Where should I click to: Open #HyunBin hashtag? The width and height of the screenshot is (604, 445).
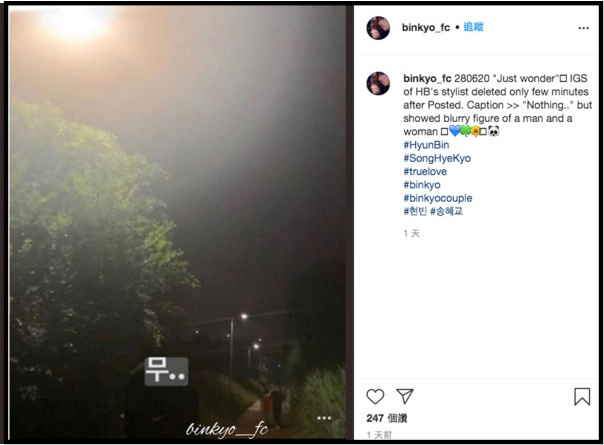(426, 145)
